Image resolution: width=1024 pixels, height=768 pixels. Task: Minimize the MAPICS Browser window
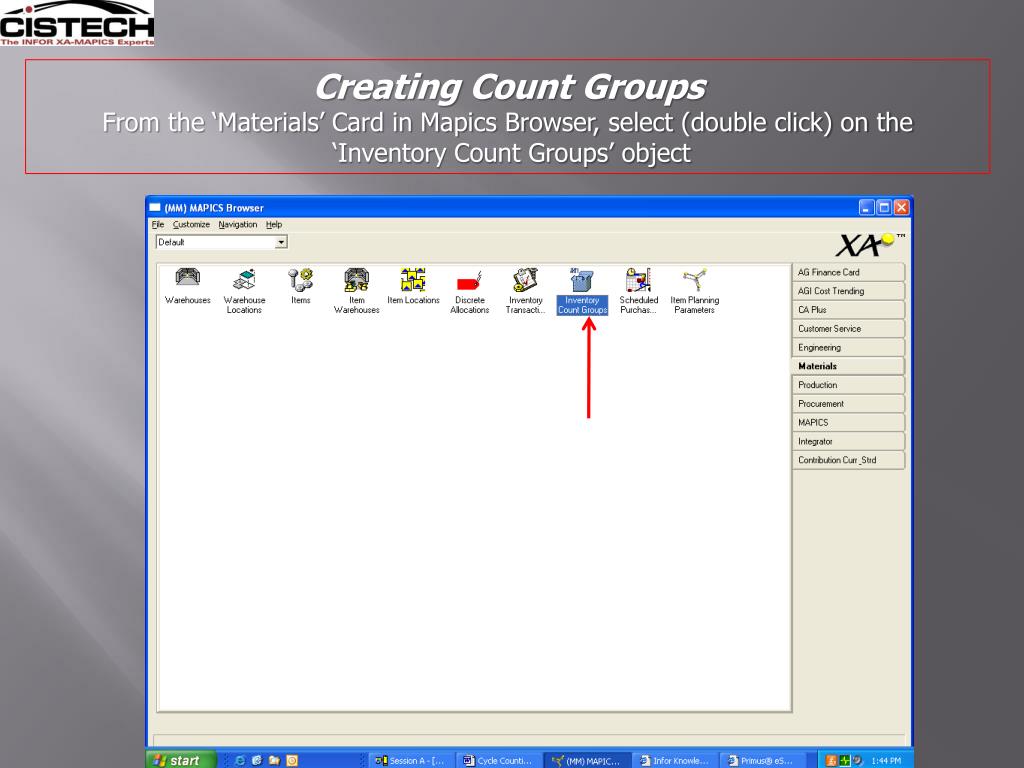867,208
